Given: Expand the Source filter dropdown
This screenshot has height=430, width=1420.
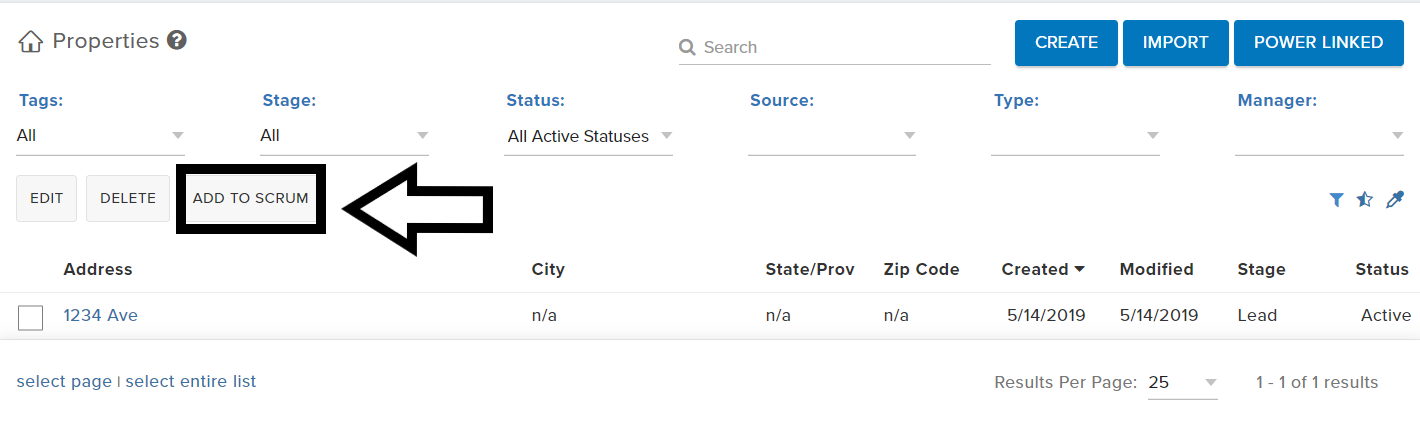Looking at the screenshot, I should click(832, 135).
